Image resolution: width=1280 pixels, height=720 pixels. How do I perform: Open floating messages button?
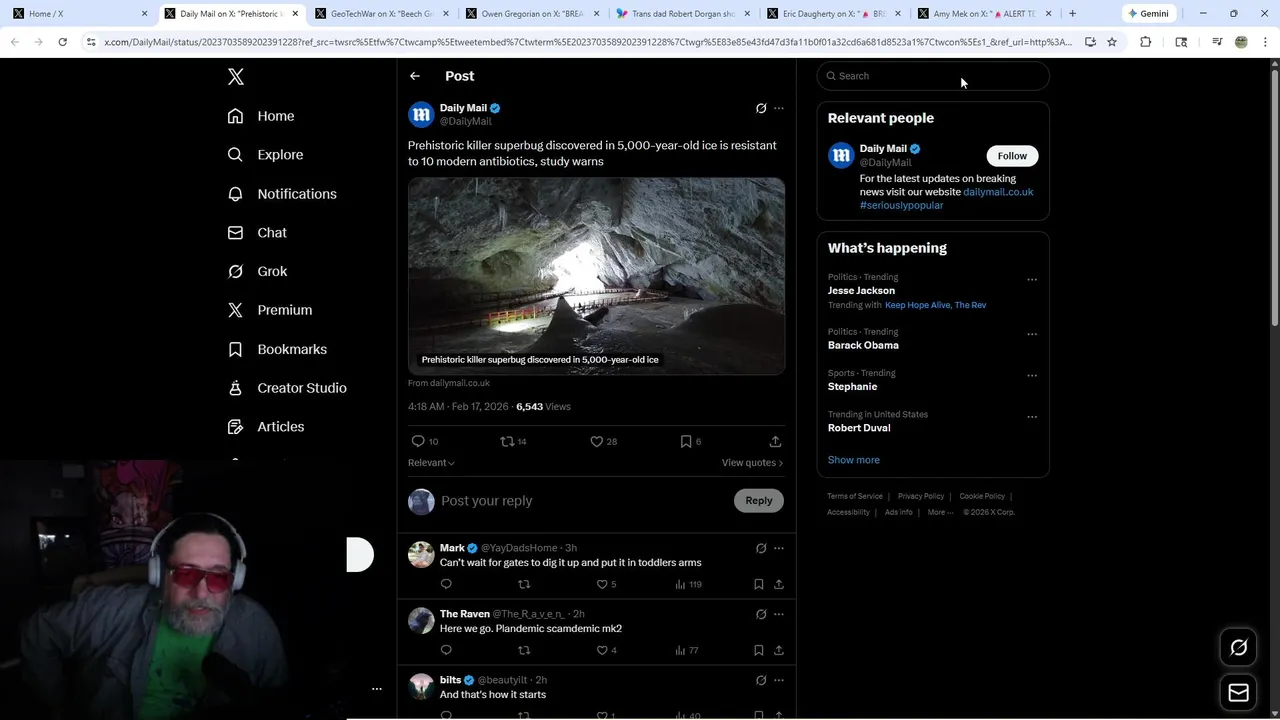click(1239, 693)
